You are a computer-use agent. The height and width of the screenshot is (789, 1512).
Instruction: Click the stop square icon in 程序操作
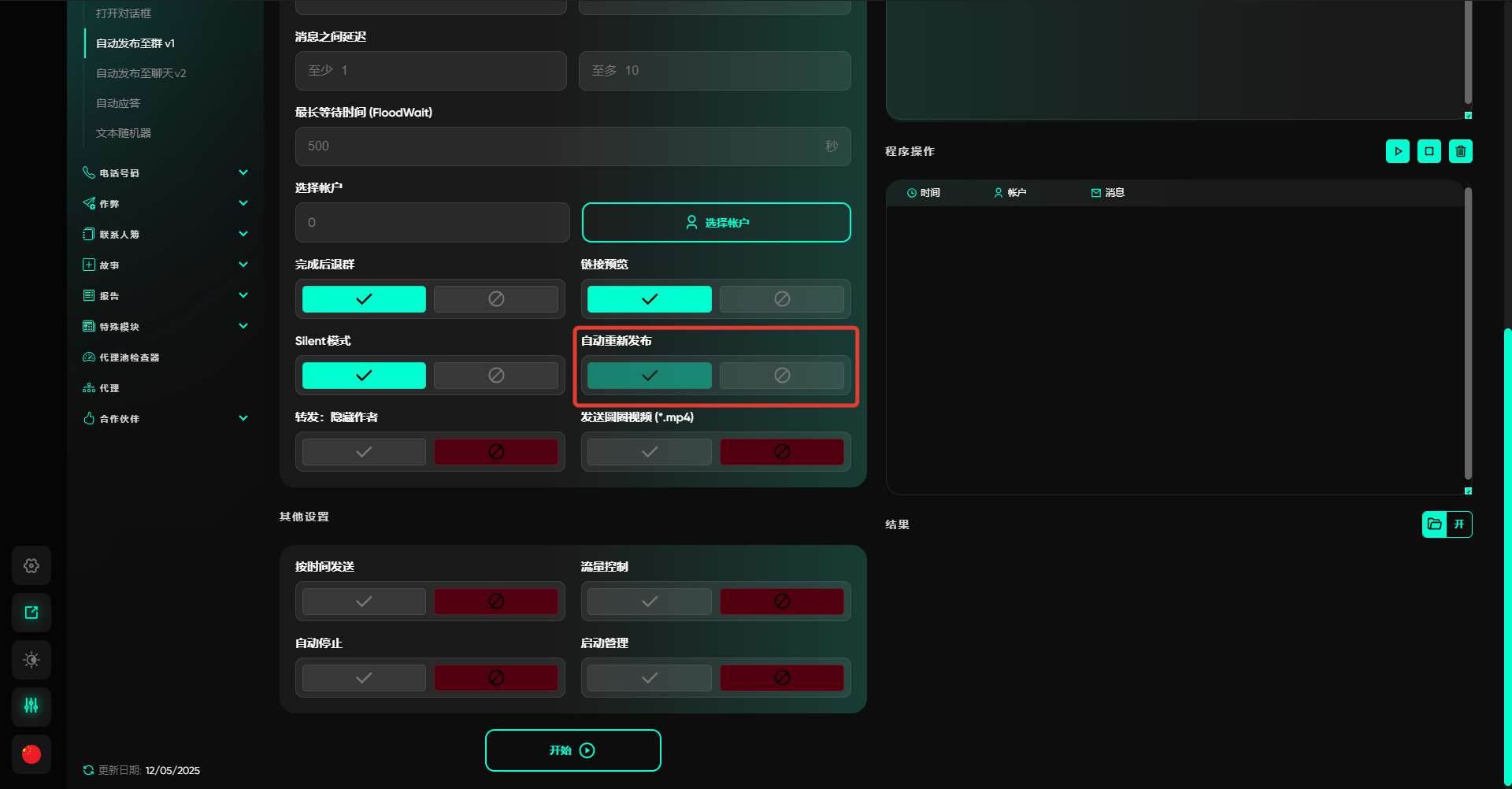(1429, 151)
